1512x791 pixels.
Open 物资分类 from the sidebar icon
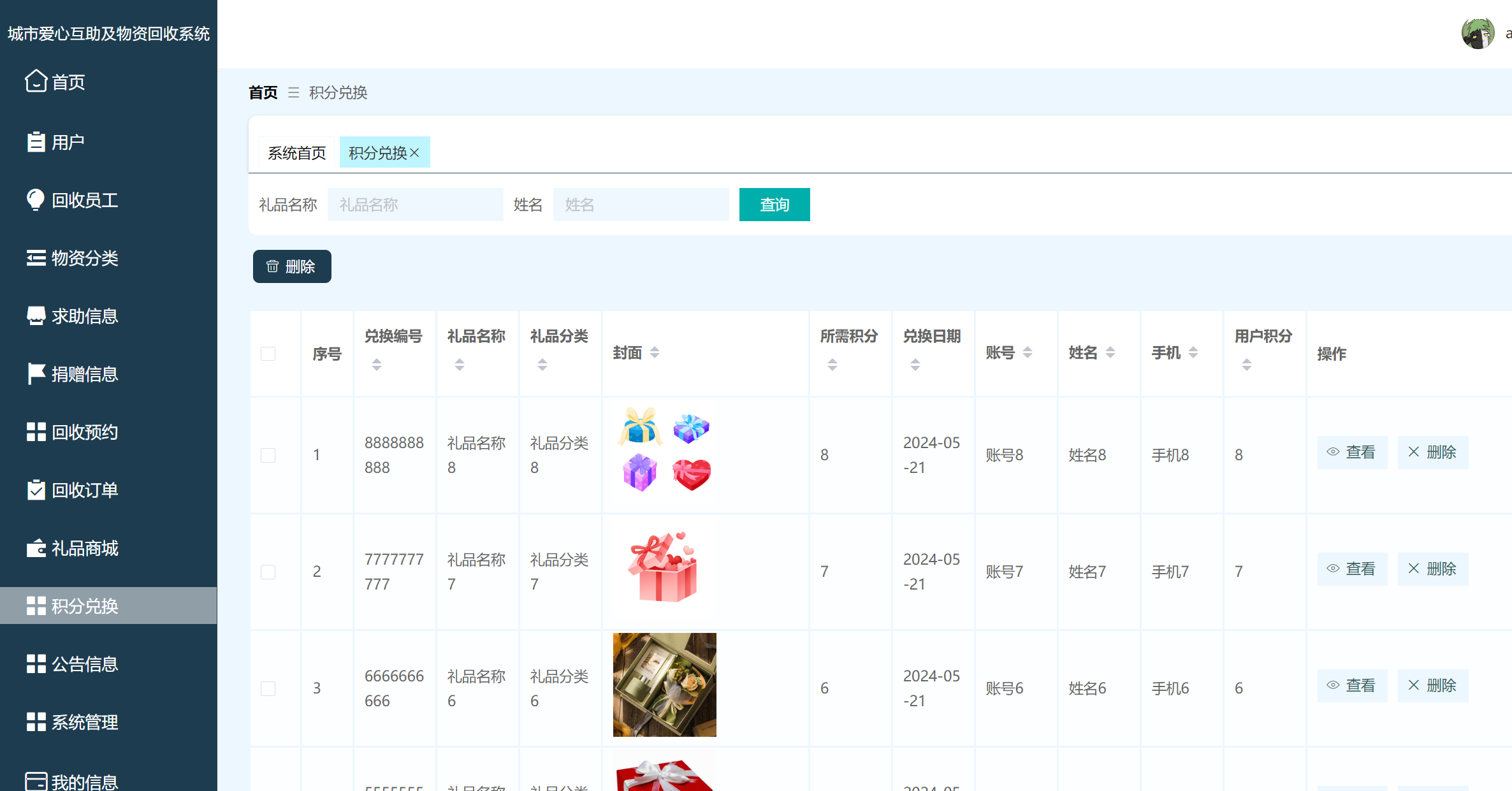pos(36,258)
